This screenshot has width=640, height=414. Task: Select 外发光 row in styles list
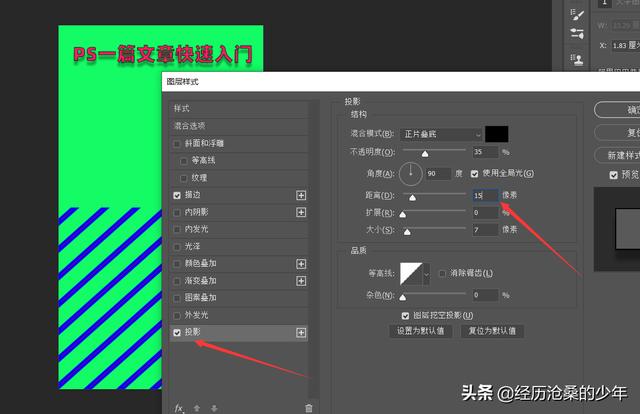pyautogui.click(x=239, y=315)
